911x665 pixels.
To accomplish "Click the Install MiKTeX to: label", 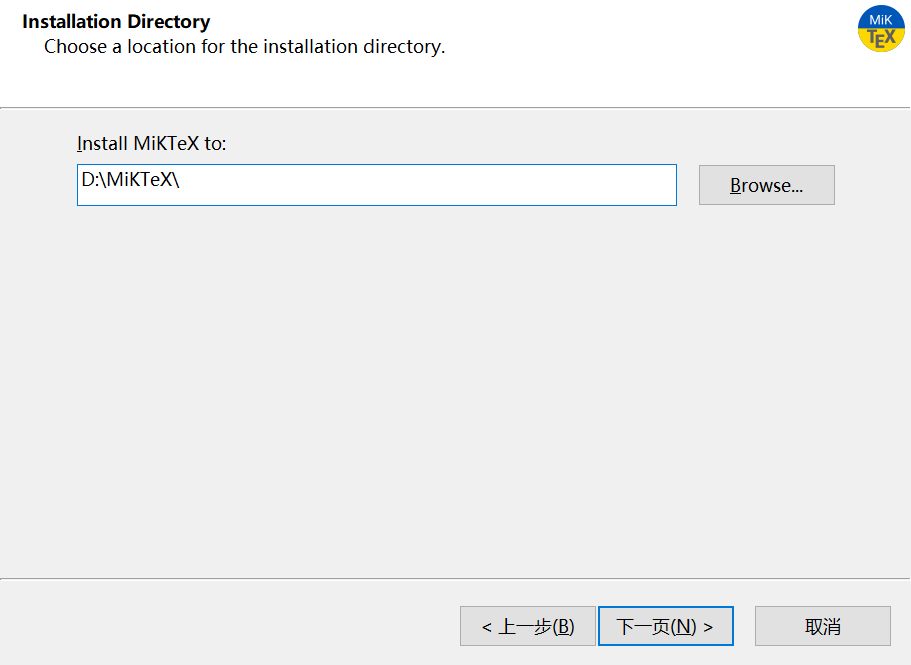I will tap(152, 143).
